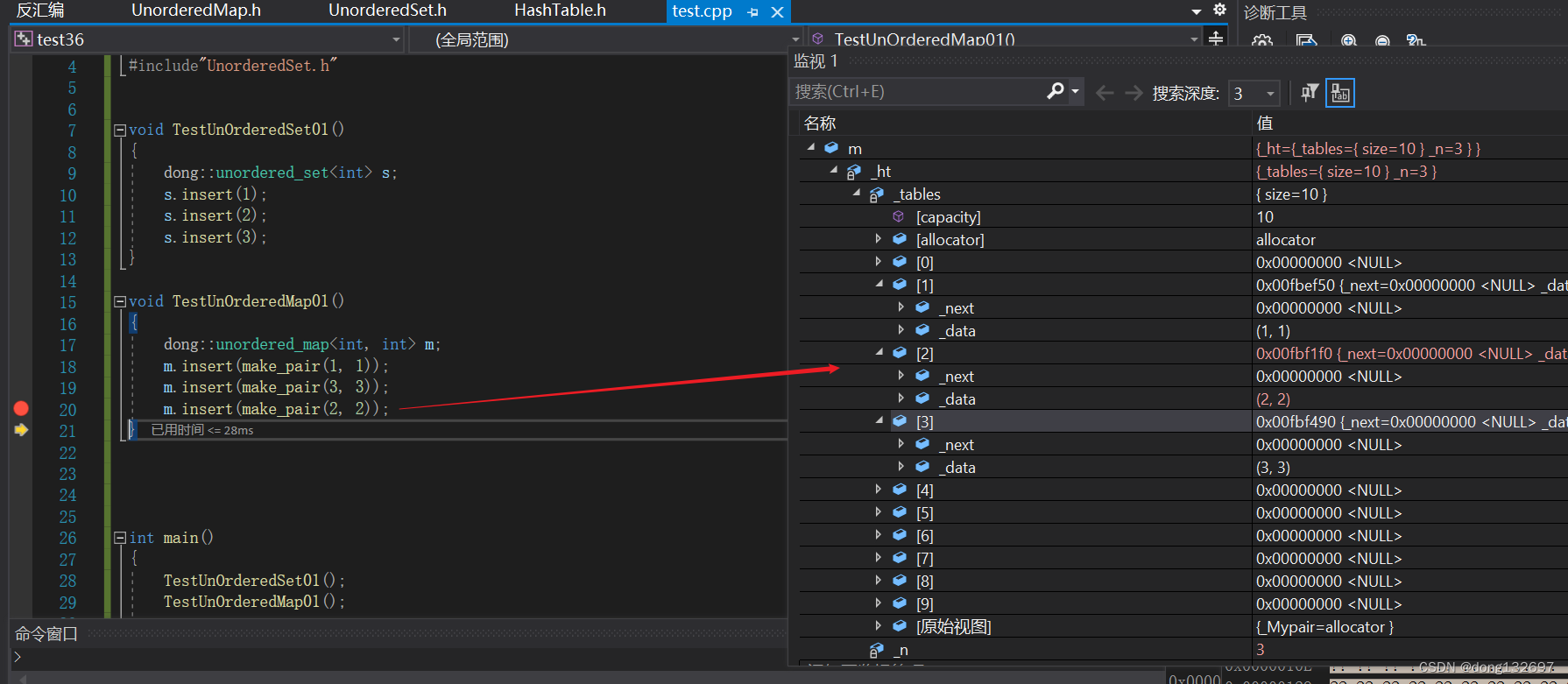The image size is (1568, 684).
Task: Click line number 17 in the gutter
Action: (67, 345)
